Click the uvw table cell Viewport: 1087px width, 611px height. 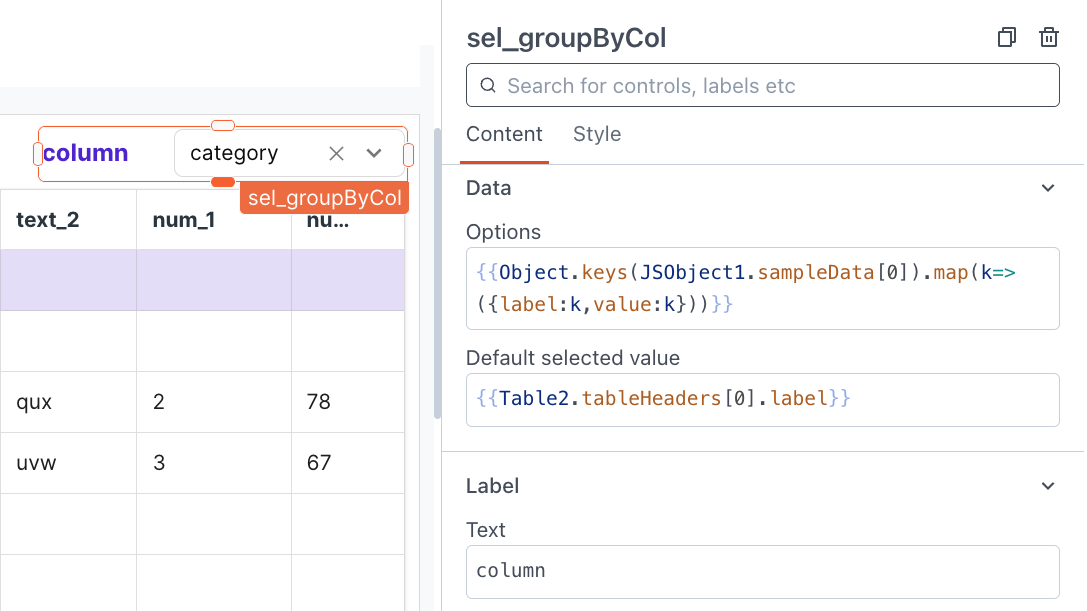[36, 463]
